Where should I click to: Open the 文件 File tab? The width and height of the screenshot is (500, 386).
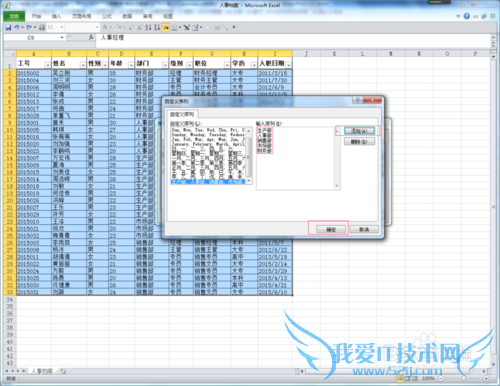(x=14, y=16)
